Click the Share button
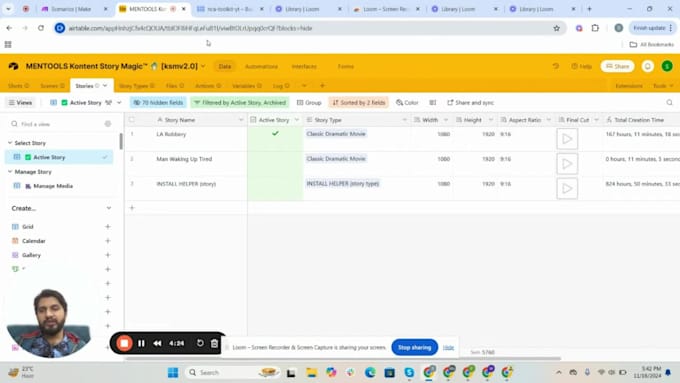This screenshot has width=680, height=383. (617, 66)
